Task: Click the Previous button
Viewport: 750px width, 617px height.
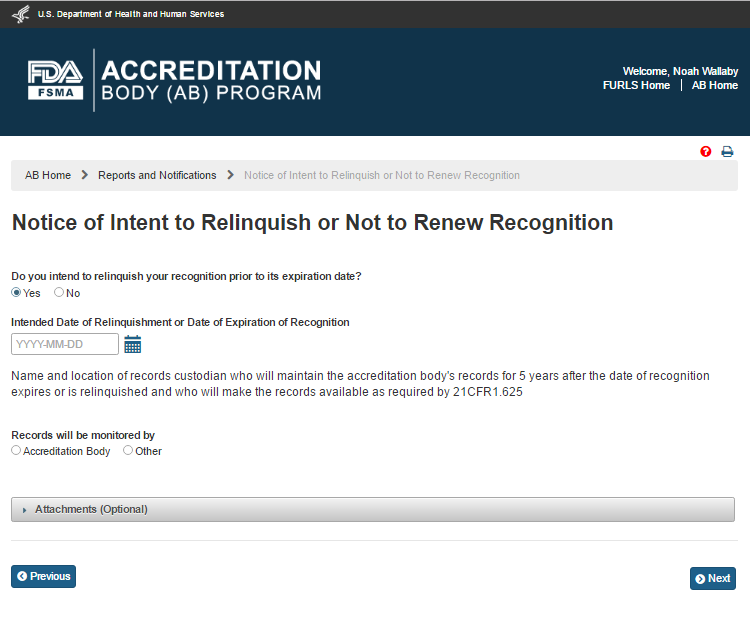Action: point(44,576)
